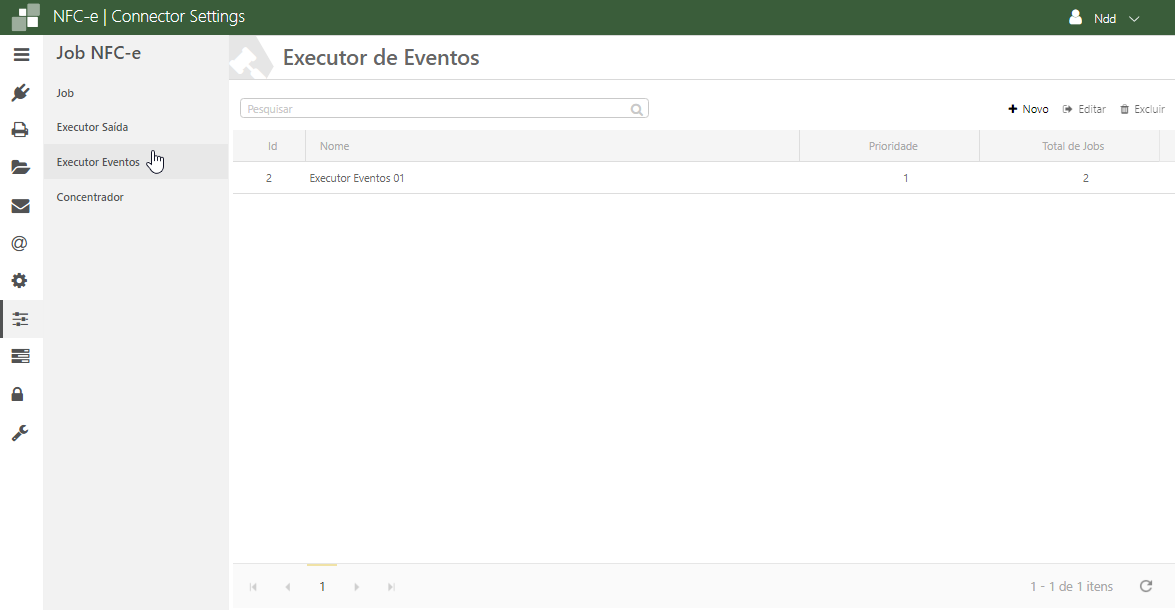Select the envelope mail icon
The height and width of the screenshot is (610, 1175).
coord(20,206)
